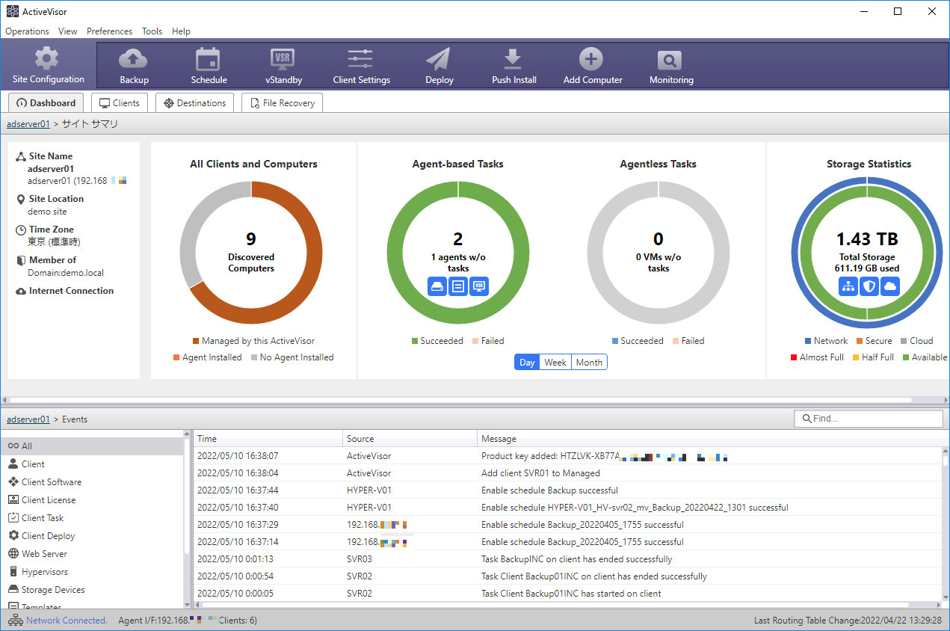Click the Add Computer plus icon

pos(591,59)
